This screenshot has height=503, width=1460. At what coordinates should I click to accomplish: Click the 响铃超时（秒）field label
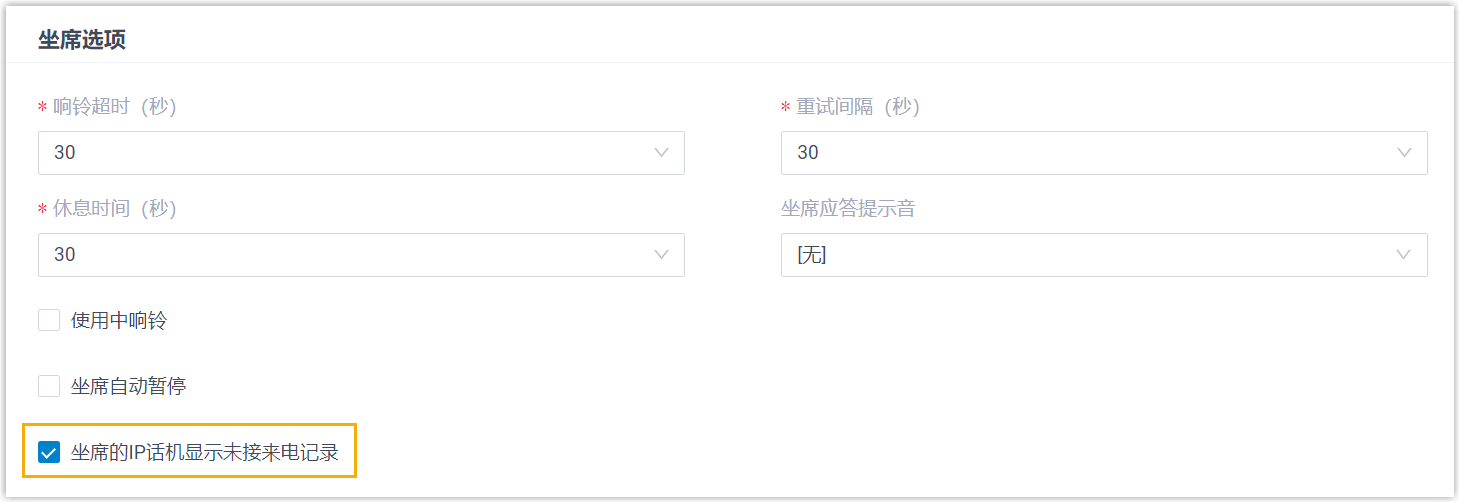click(115, 107)
